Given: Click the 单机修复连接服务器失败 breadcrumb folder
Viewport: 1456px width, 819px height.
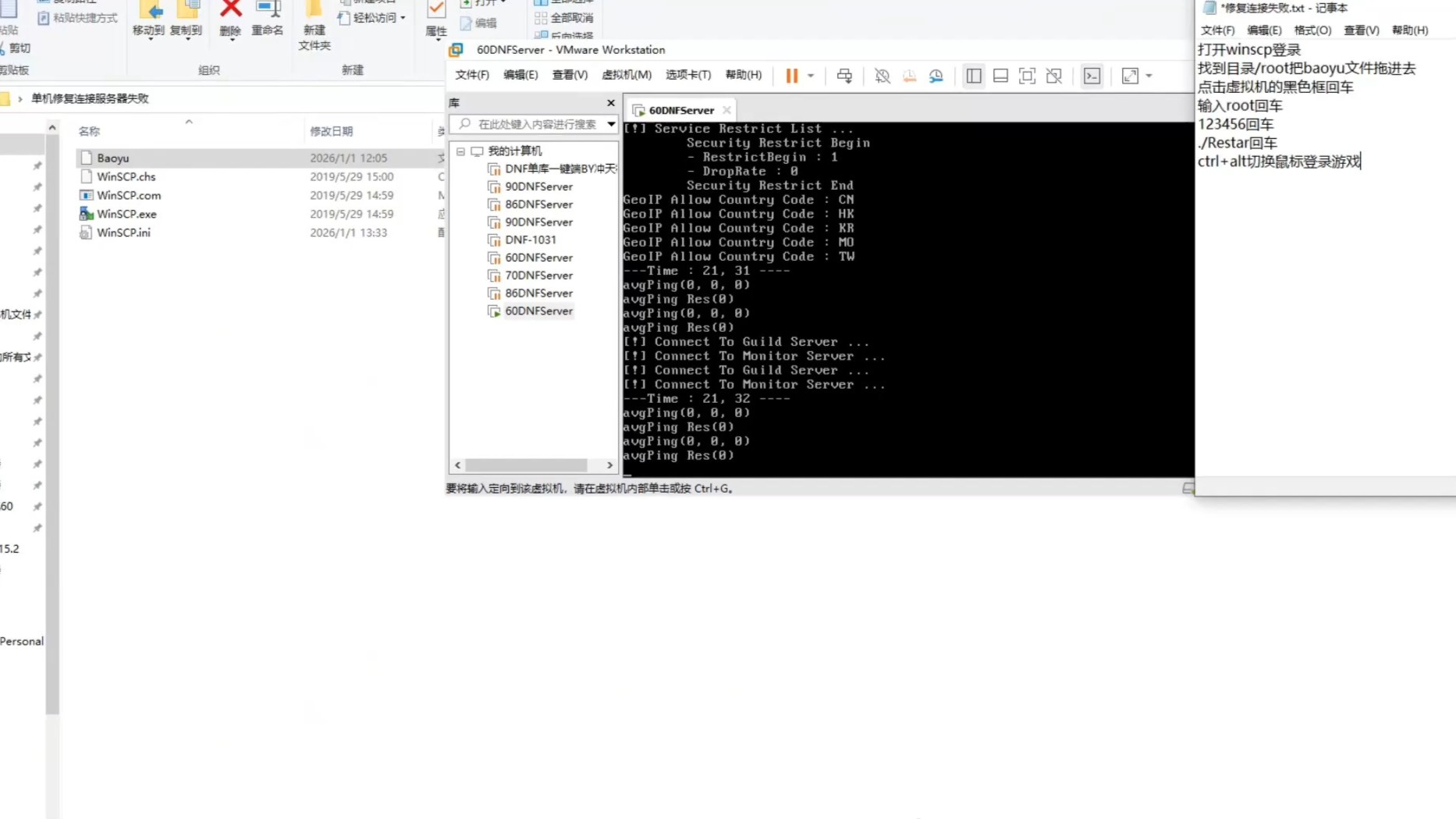Looking at the screenshot, I should click(90, 98).
